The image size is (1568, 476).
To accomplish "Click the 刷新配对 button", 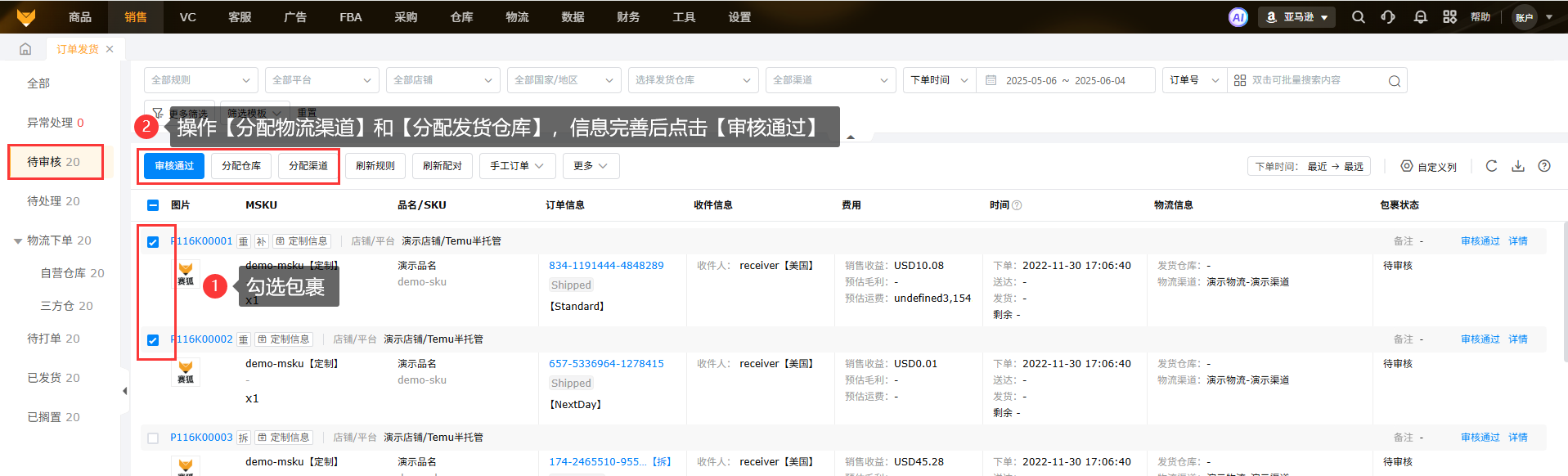I will (443, 166).
